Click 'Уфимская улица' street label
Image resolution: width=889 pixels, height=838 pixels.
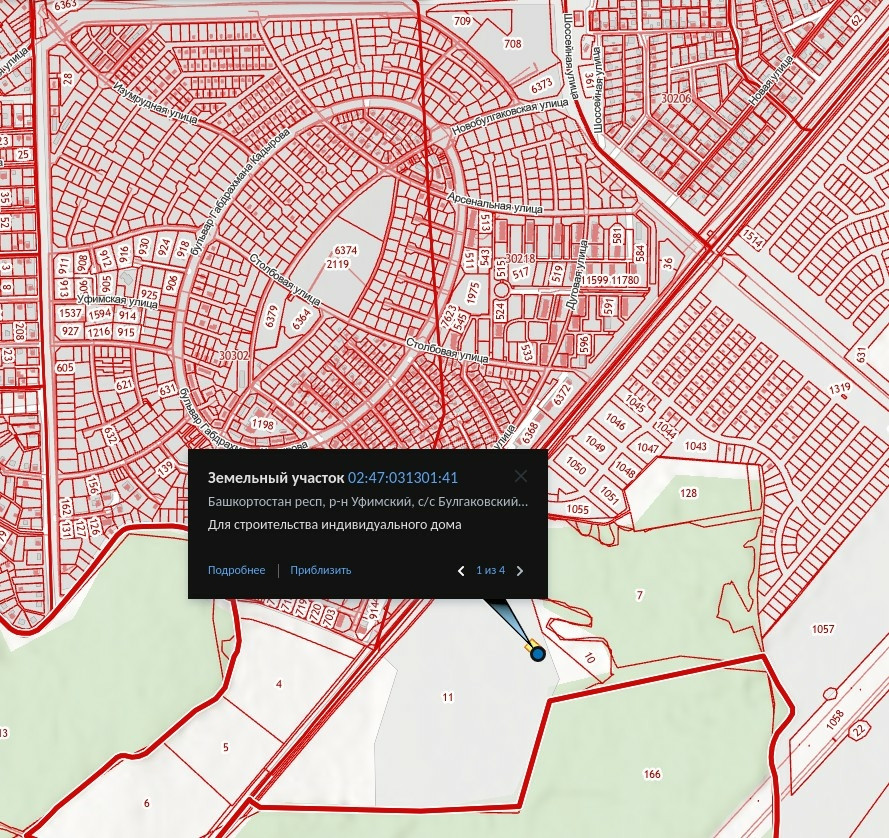117,301
